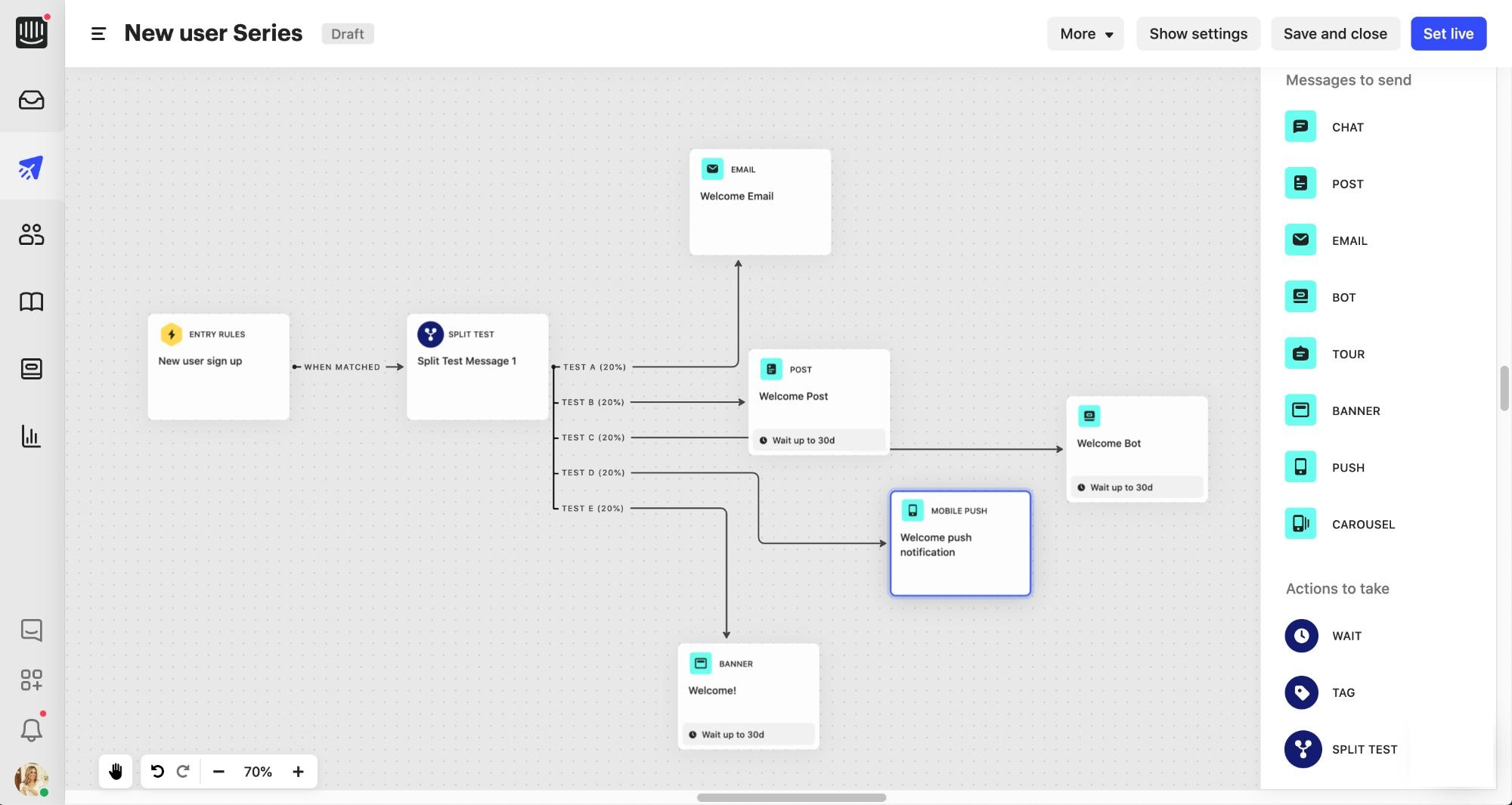1512x805 pixels.
Task: Select the Welcome Email node
Action: [760, 202]
